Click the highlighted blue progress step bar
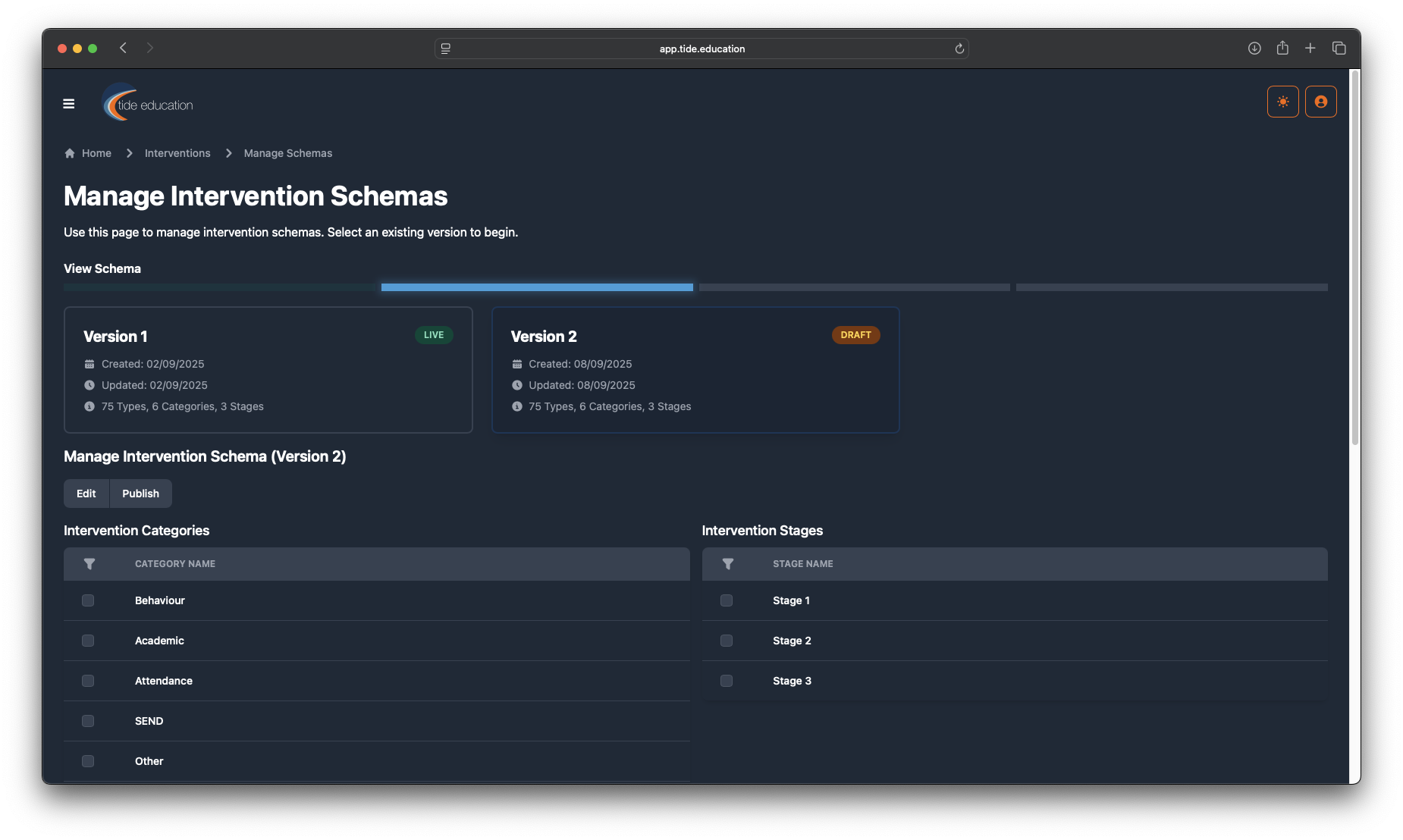 pos(537,287)
